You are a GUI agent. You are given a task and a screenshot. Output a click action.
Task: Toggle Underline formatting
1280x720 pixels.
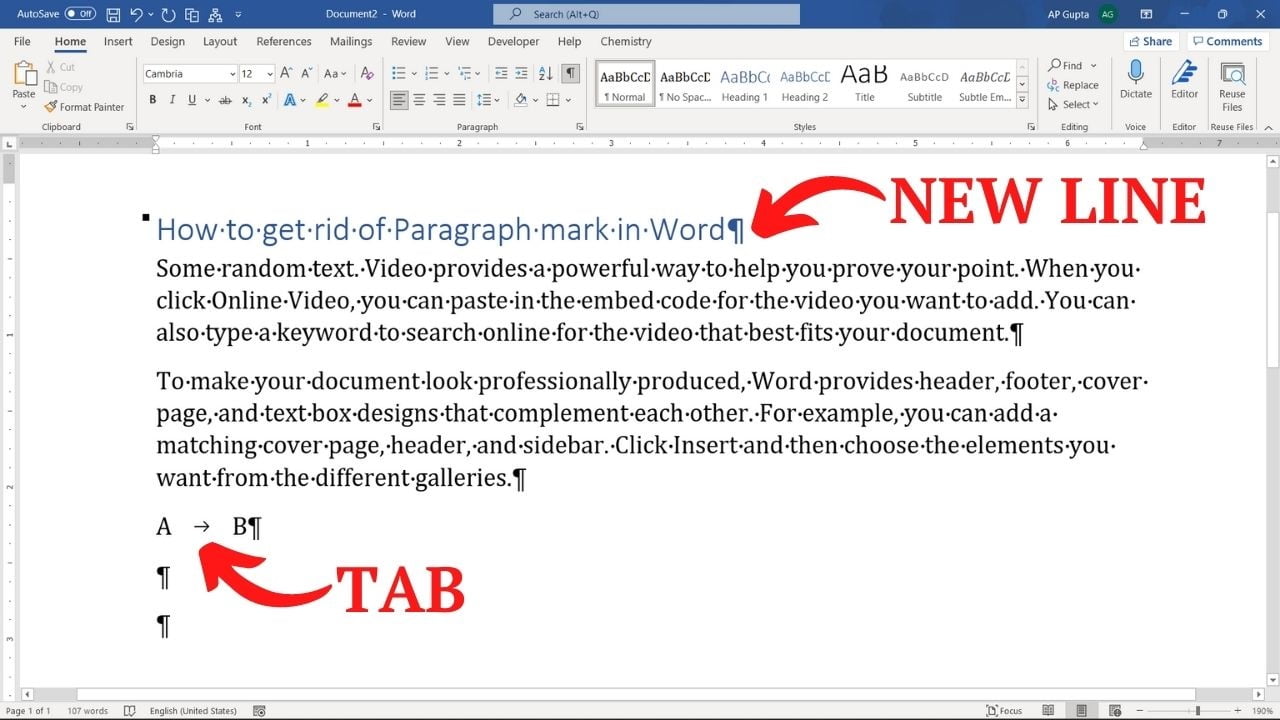[x=191, y=100]
